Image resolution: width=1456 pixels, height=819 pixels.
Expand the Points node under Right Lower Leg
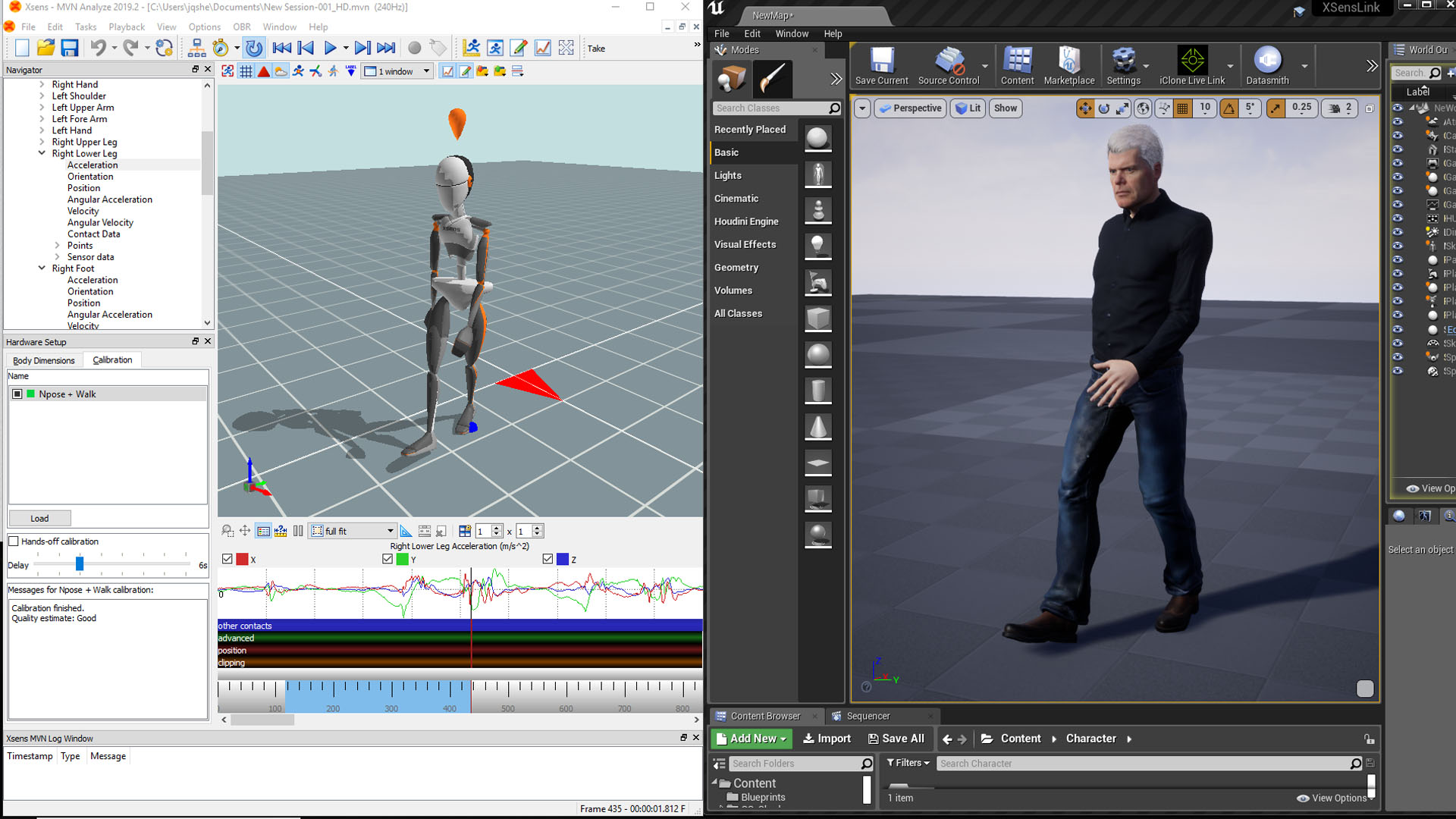[x=57, y=245]
